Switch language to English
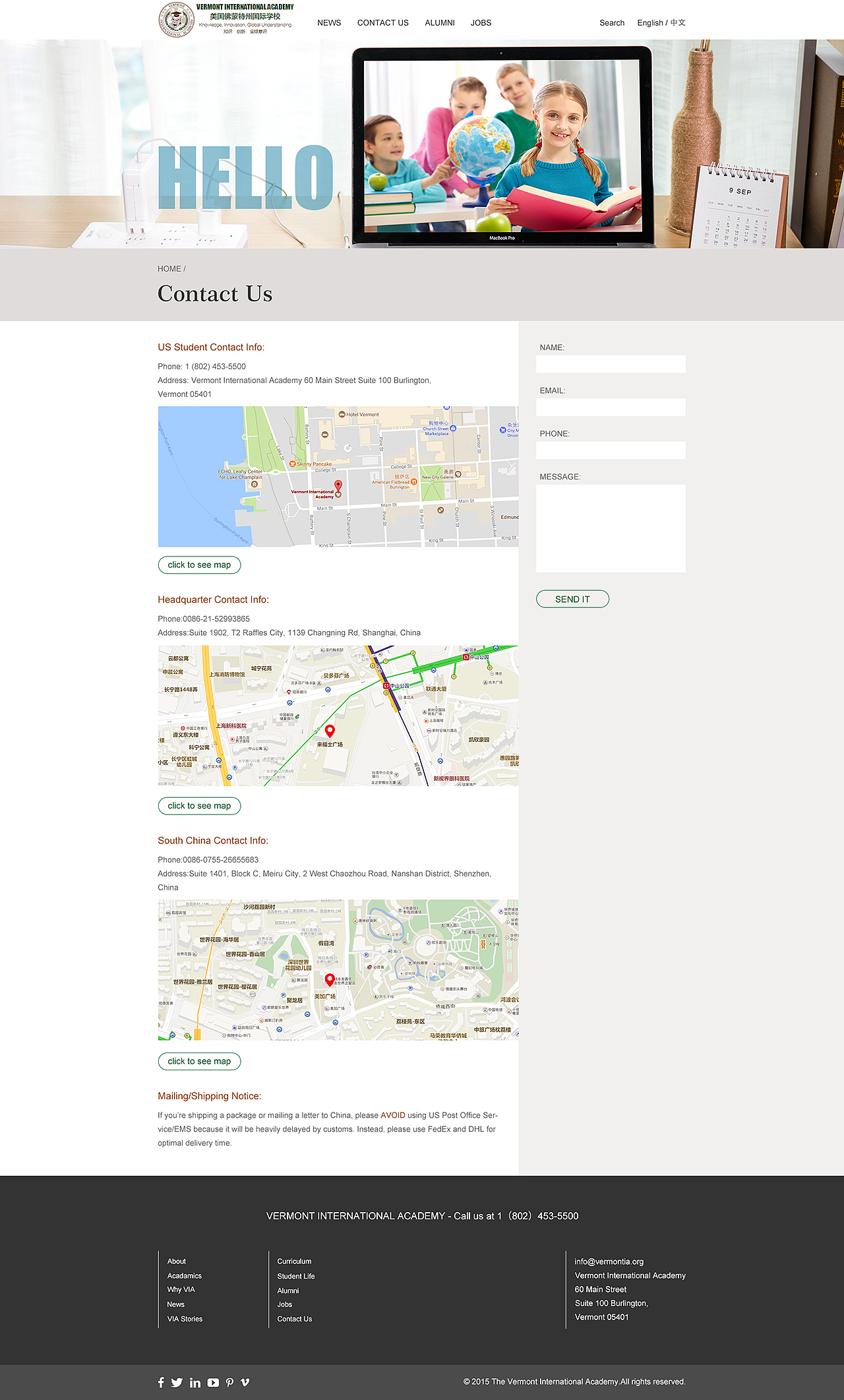The width and height of the screenshot is (844, 1400). (650, 22)
